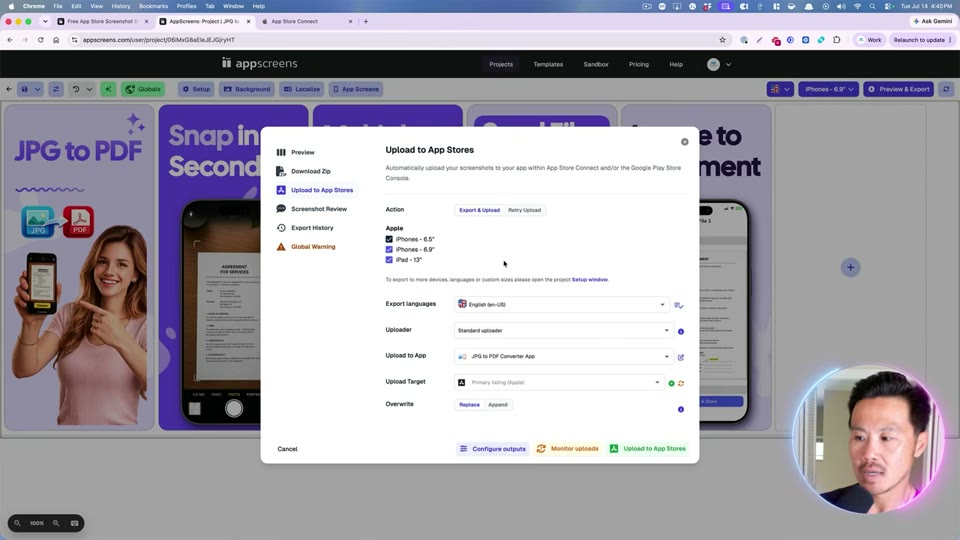
Task: Click the Relaunch to update button
Action: point(922,40)
